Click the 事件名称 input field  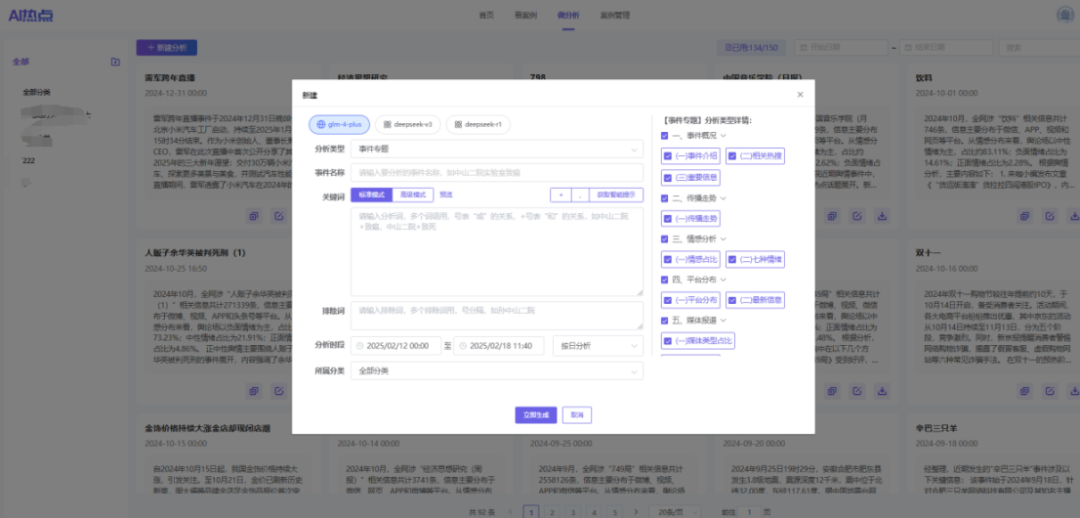[497, 172]
